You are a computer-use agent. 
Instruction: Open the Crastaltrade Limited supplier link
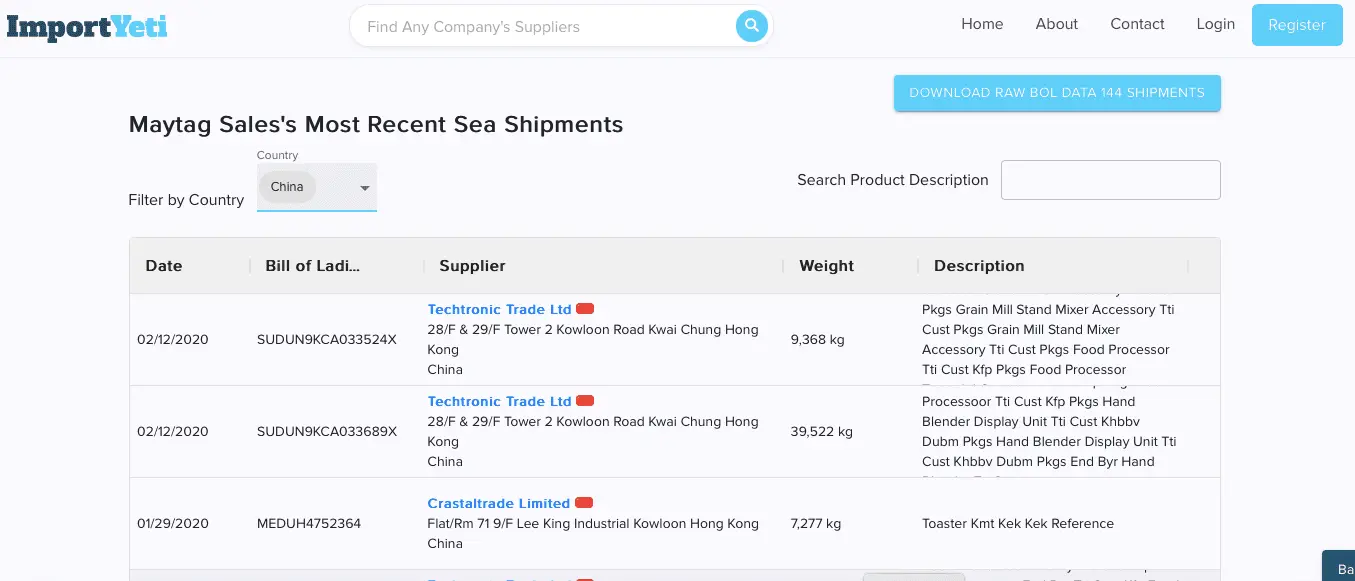pyautogui.click(x=498, y=503)
